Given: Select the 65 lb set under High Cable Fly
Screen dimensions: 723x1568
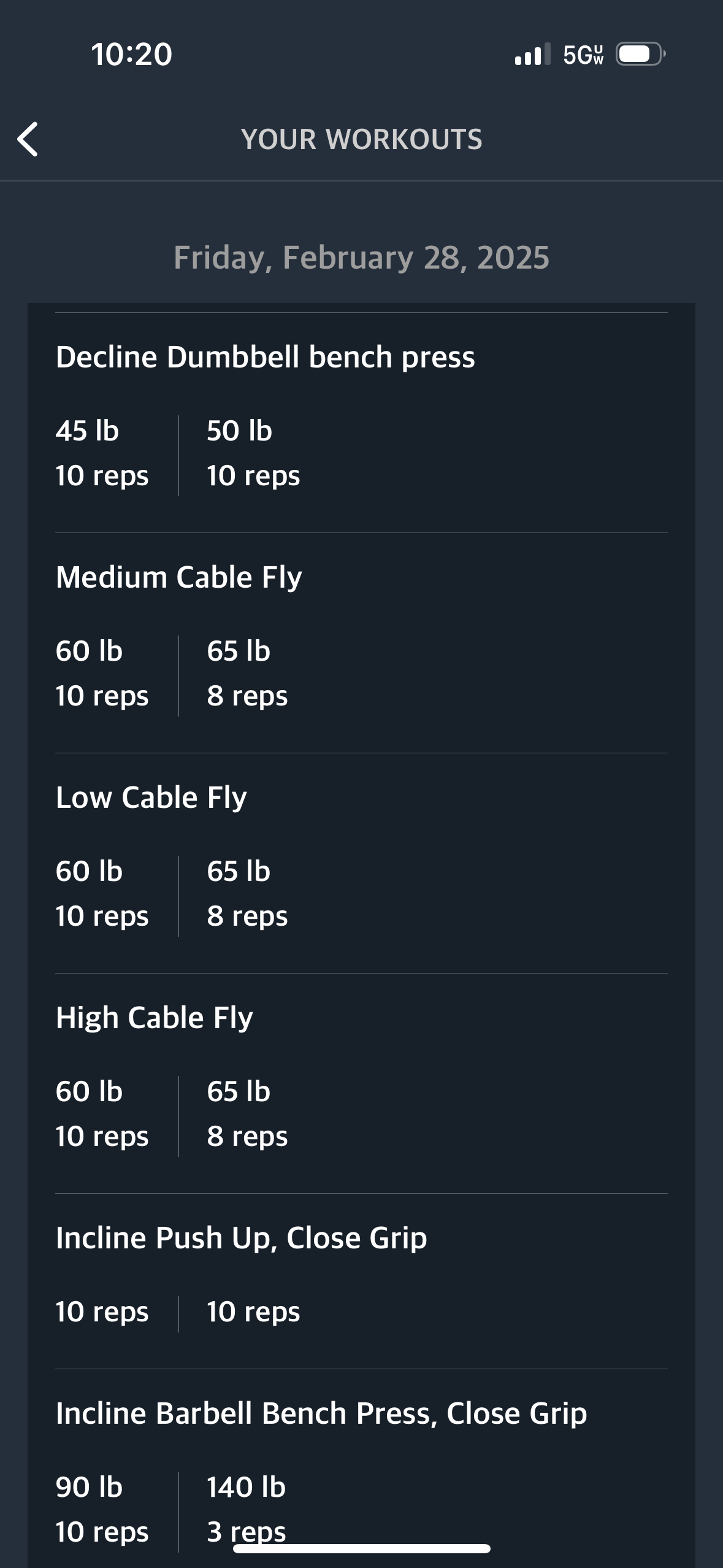Looking at the screenshot, I should (247, 1113).
